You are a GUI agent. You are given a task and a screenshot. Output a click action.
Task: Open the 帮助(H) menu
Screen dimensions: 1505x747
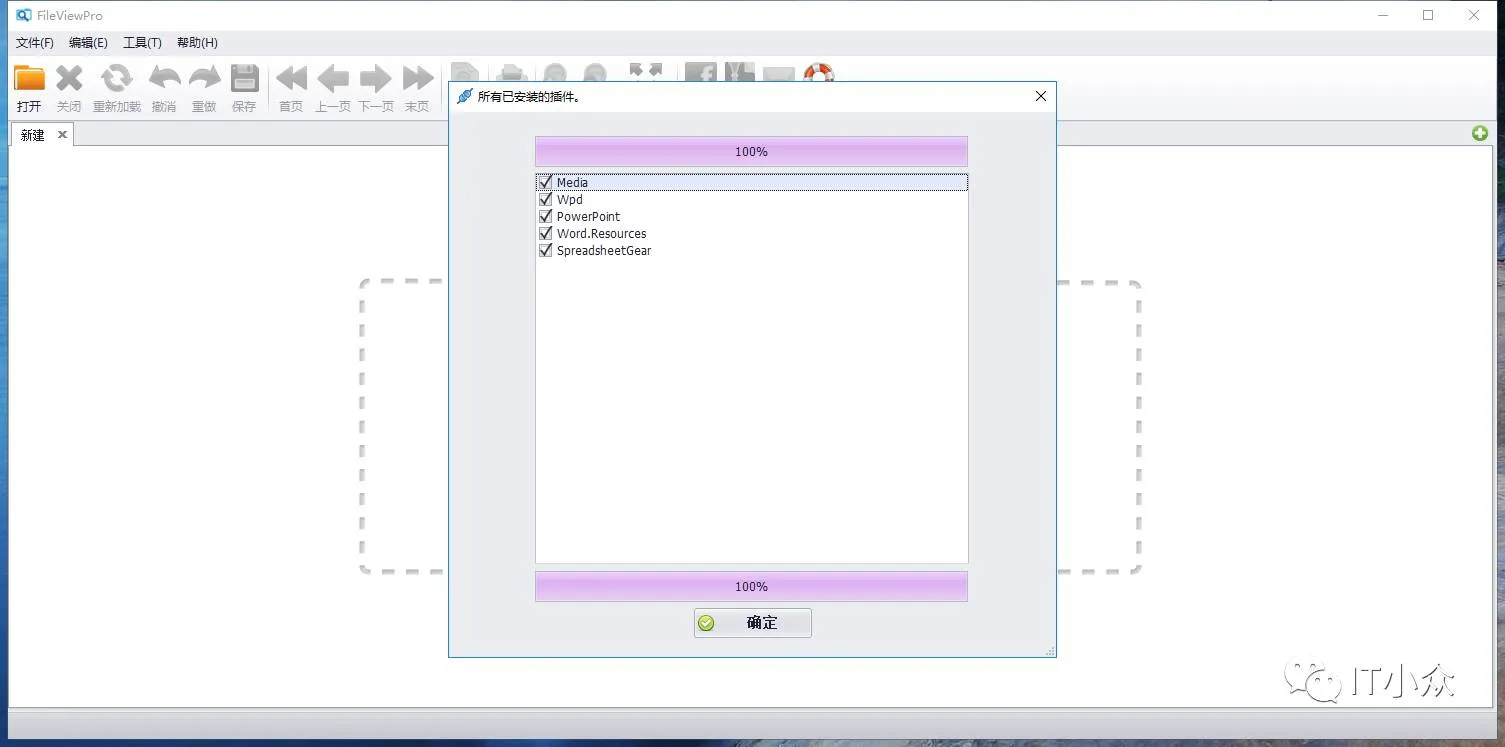pos(197,43)
